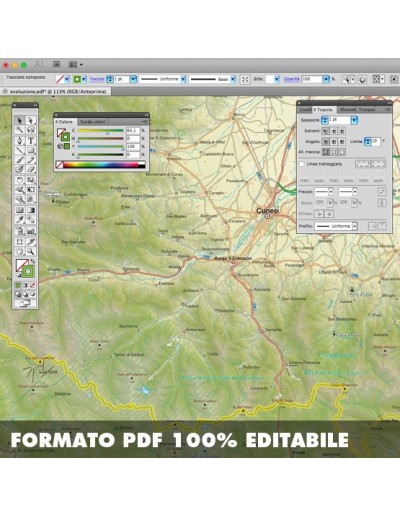Viewport: 400px width, 517px height.
Task: Switch to the Trasparenza tab
Action: tap(367, 110)
